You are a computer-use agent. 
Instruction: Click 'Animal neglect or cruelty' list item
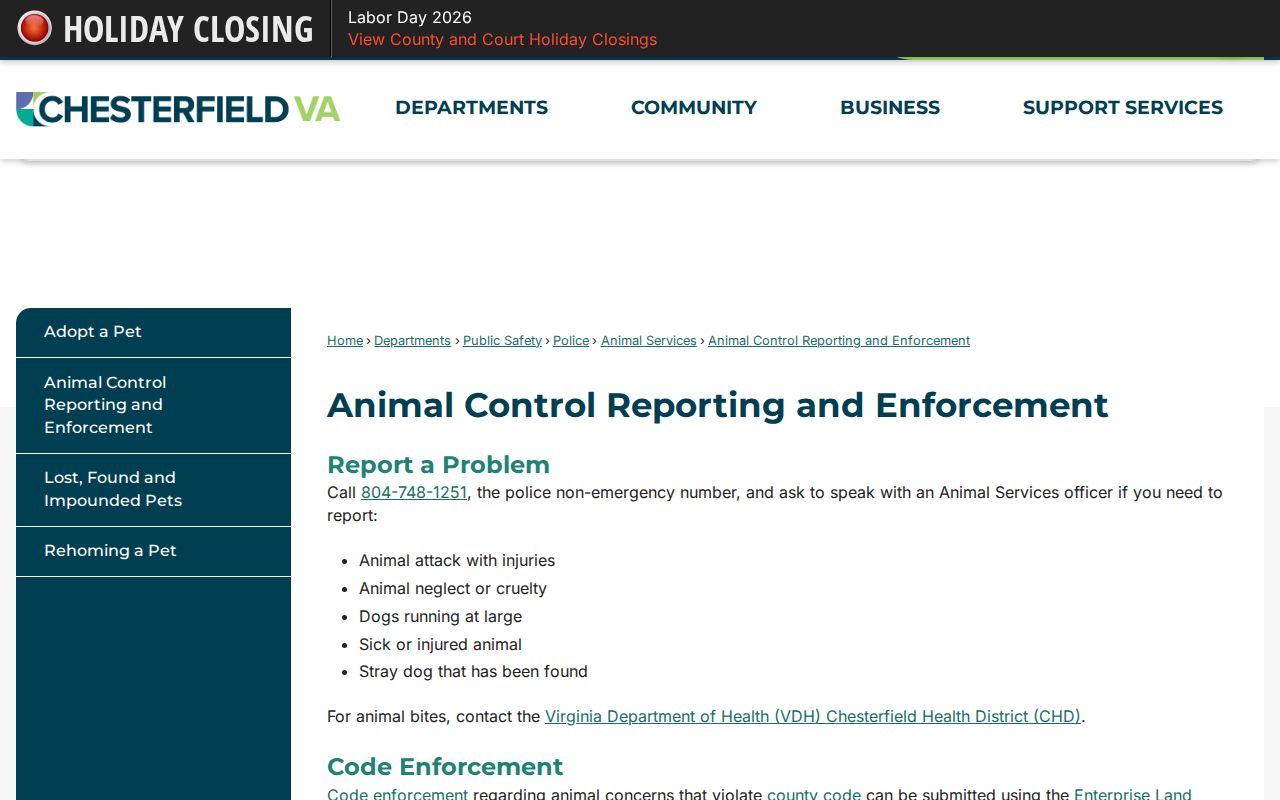[453, 589]
